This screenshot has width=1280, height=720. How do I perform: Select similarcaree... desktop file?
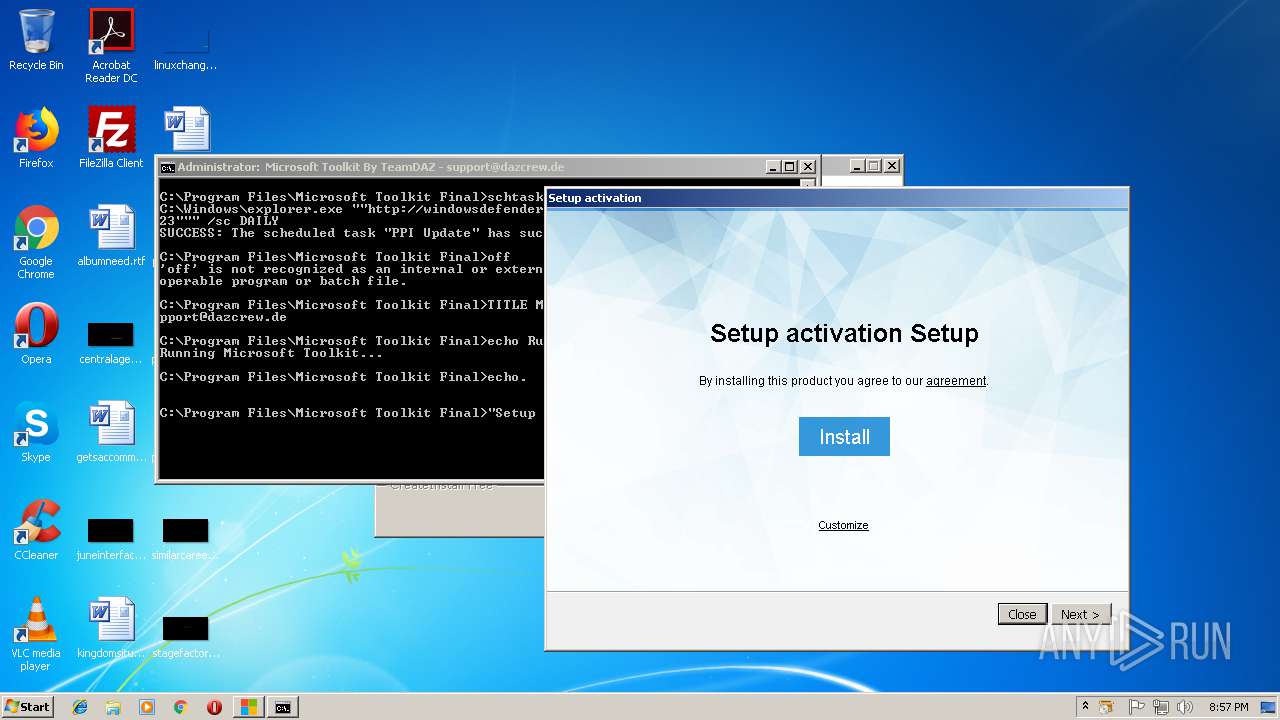pyautogui.click(x=186, y=539)
